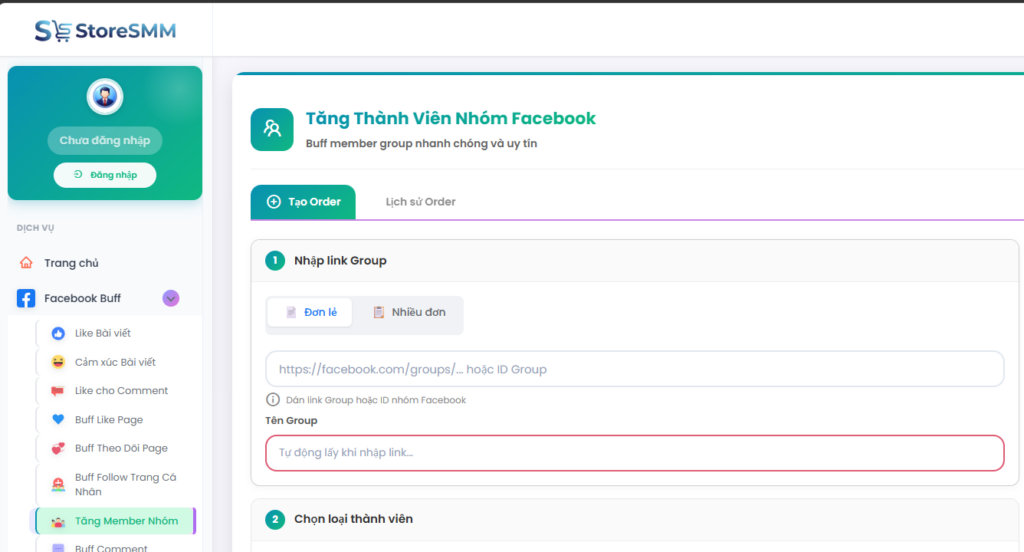Open Like Bài viết thumbs-up icon
Image resolution: width=1024 pixels, height=552 pixels.
point(58,333)
